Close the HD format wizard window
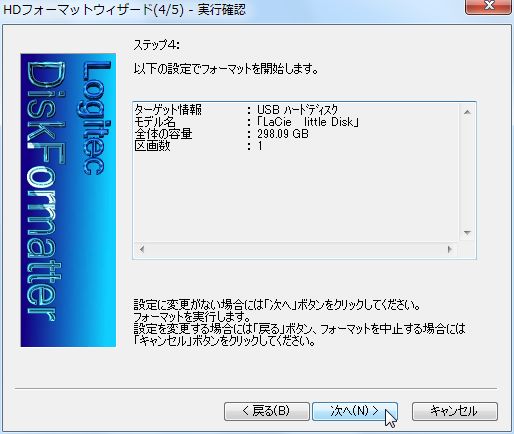514x434 pixels. (488, 6)
